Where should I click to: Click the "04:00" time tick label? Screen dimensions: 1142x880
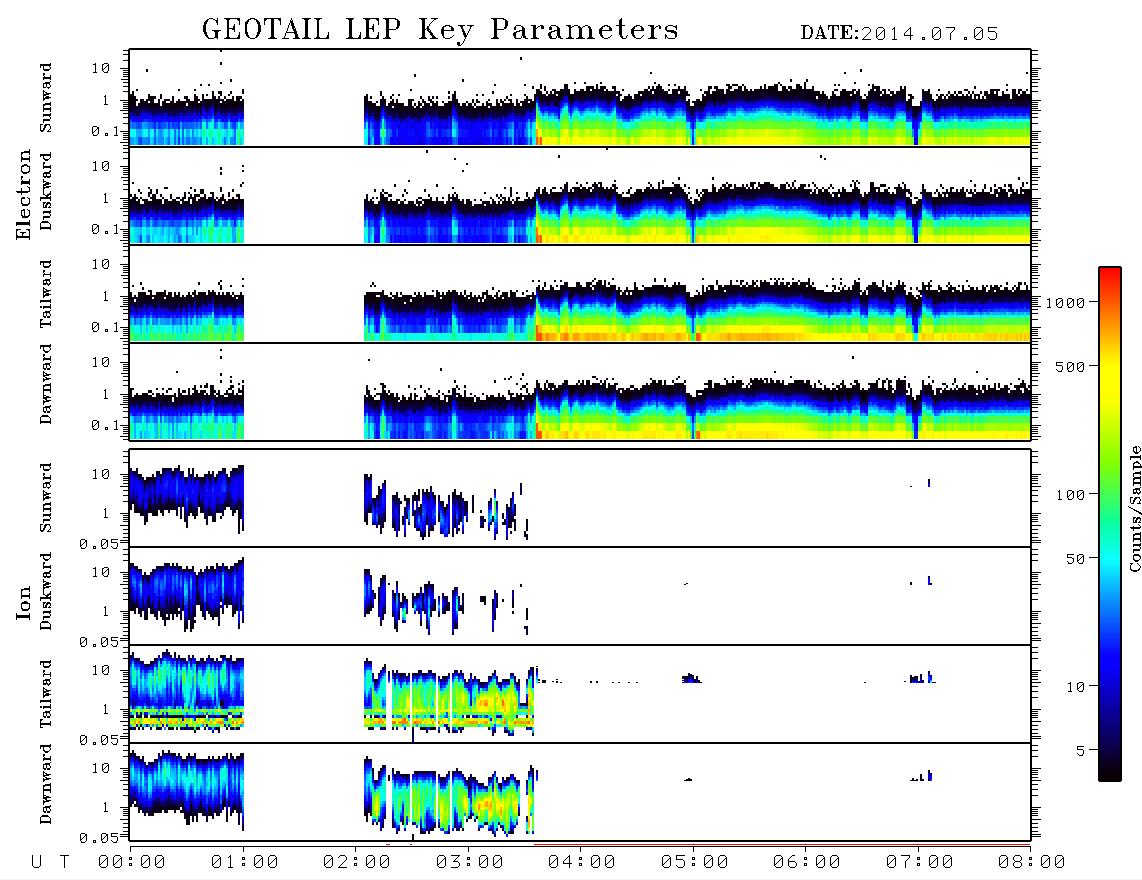[582, 862]
